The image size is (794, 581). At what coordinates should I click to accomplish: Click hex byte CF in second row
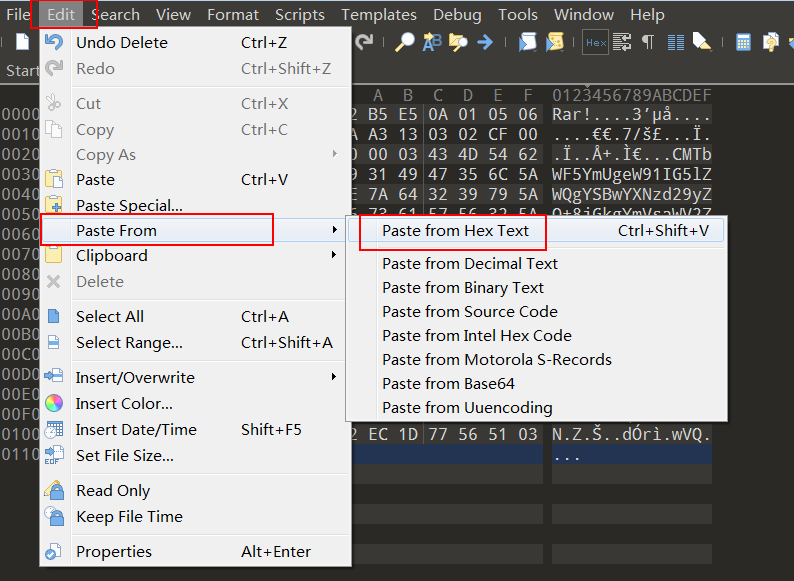[x=498, y=134]
